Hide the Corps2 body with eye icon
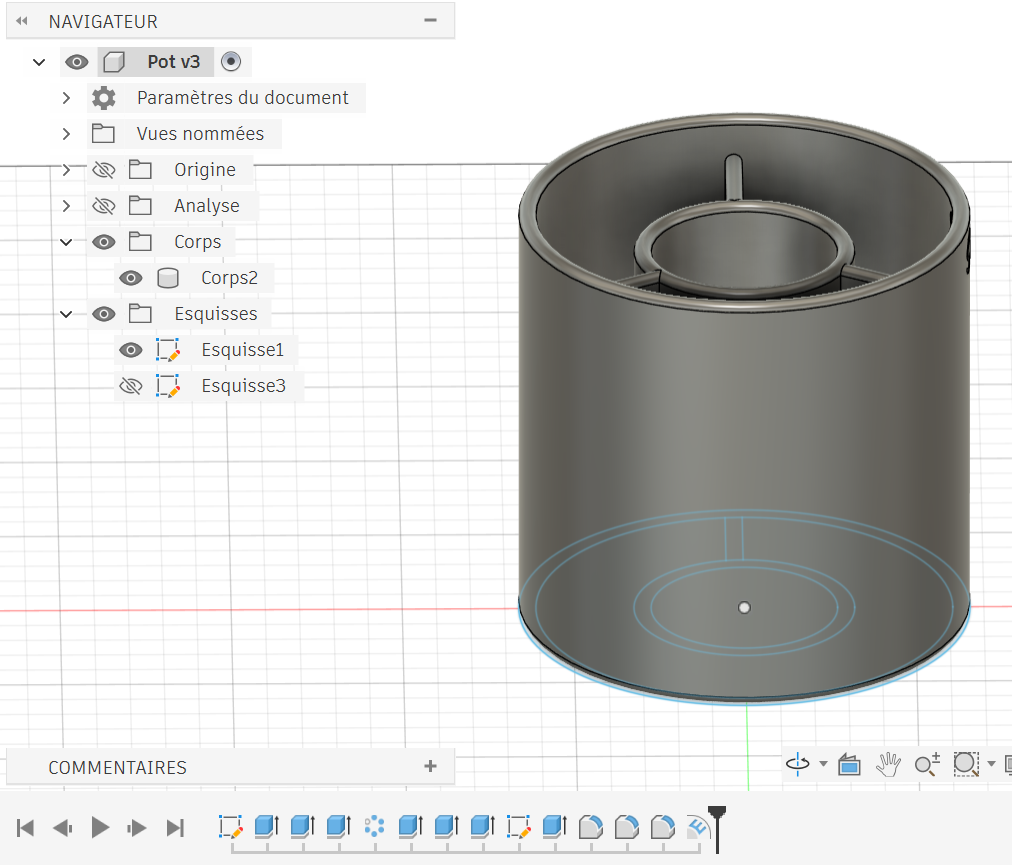1012x865 pixels. coord(131,278)
